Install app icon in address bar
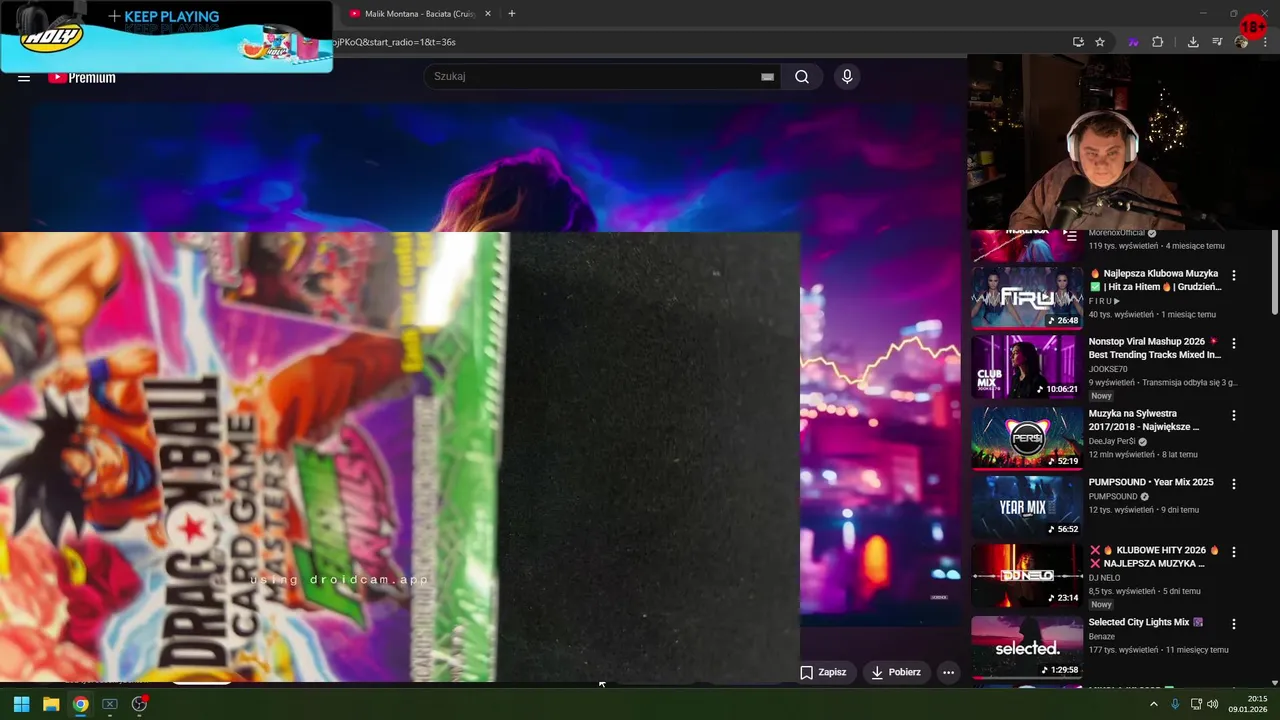The width and height of the screenshot is (1280, 720). pos(1078,42)
